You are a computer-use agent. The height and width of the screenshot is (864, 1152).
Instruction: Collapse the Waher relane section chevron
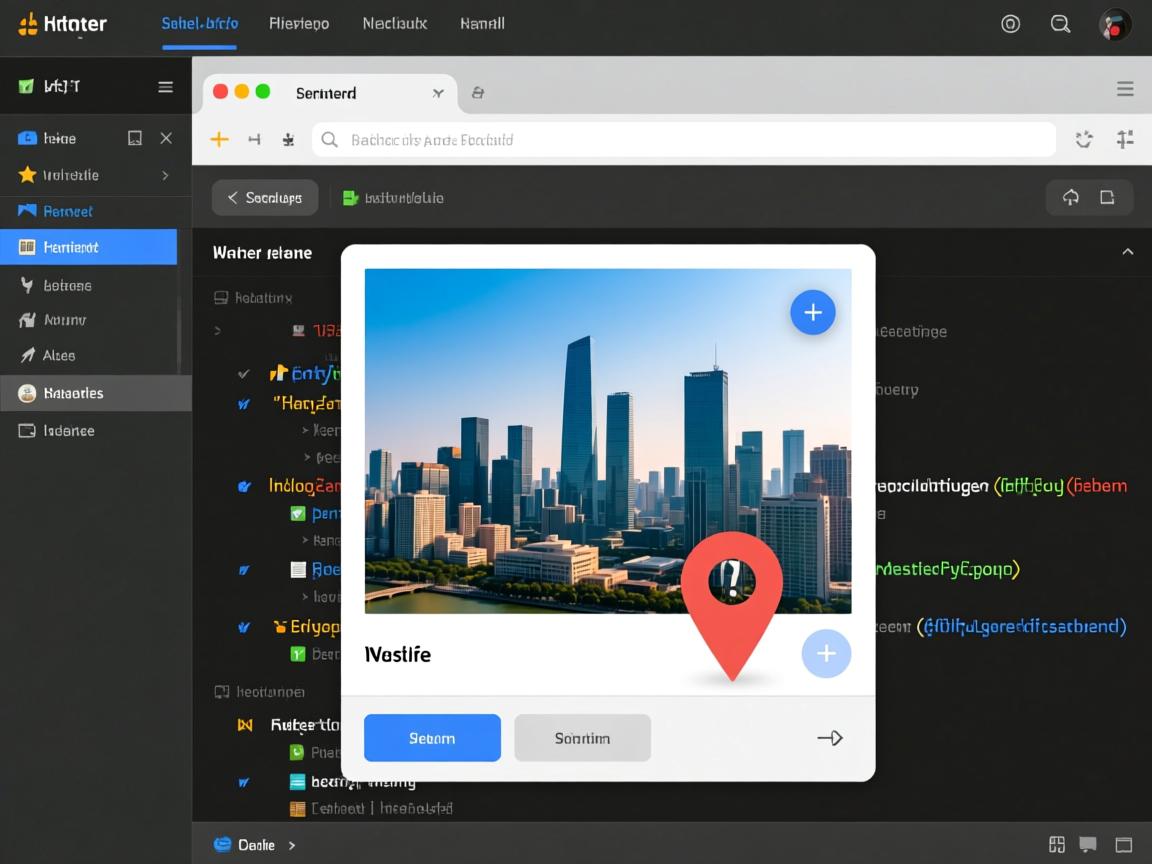click(1127, 252)
